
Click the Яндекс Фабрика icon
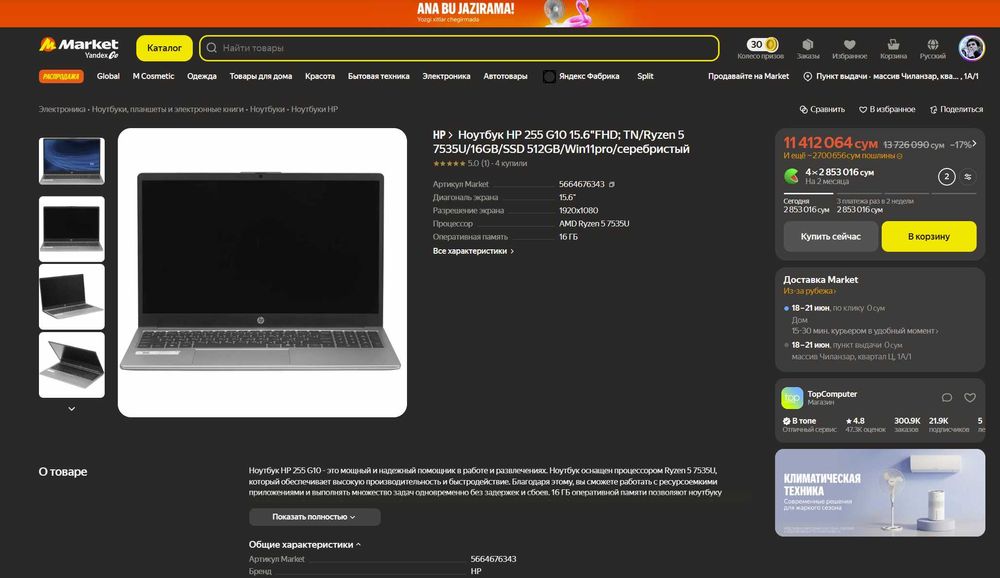(x=548, y=77)
